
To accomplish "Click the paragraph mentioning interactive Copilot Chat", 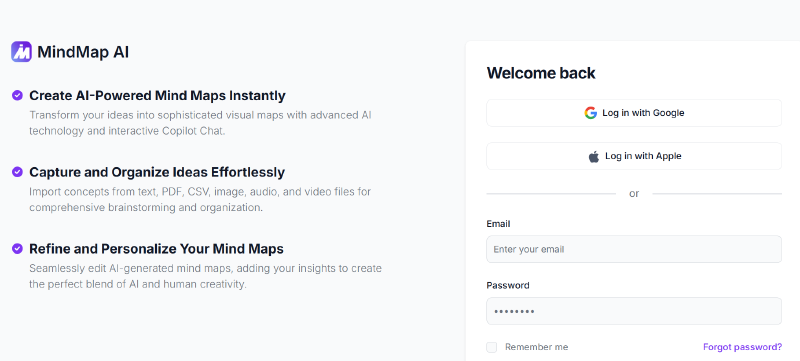I will click(x=200, y=123).
